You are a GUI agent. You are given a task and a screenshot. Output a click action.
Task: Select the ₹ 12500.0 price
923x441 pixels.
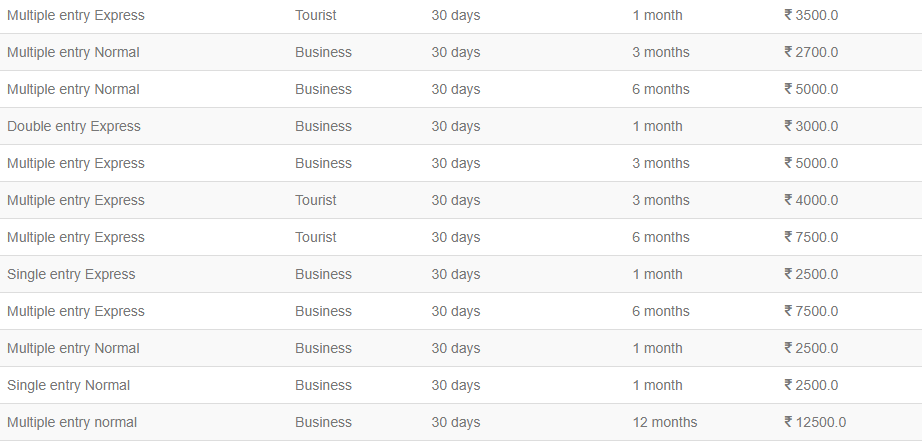(x=815, y=422)
